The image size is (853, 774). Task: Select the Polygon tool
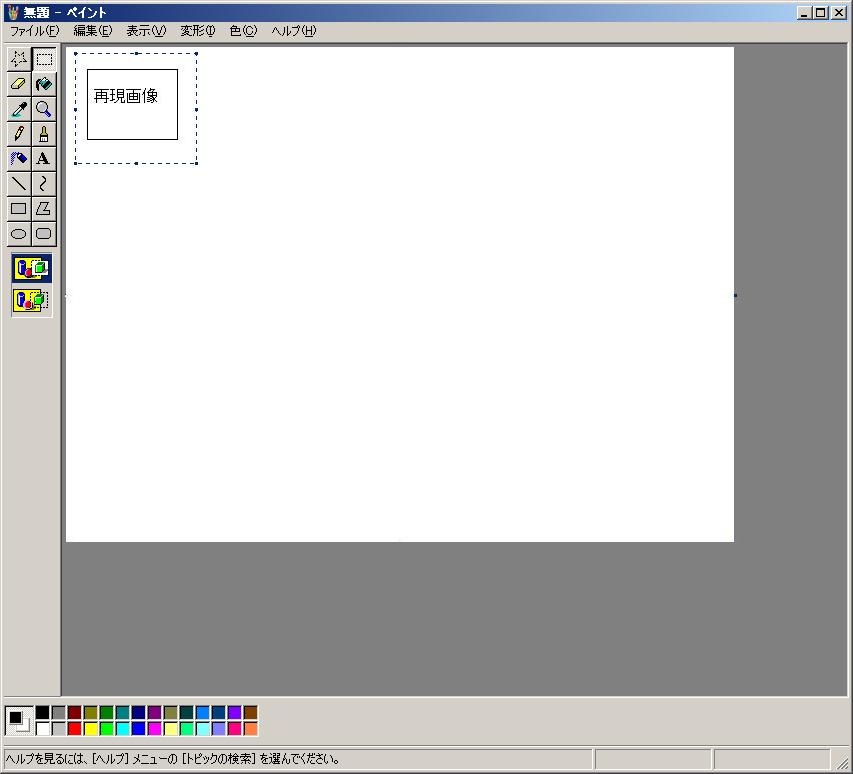click(44, 209)
